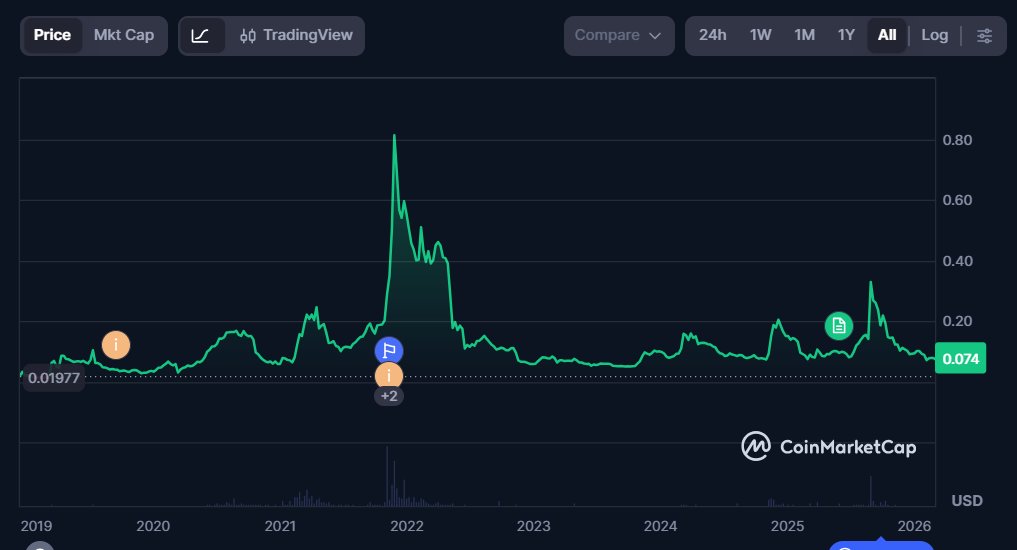
Task: Switch to the Price view
Action: click(x=52, y=35)
